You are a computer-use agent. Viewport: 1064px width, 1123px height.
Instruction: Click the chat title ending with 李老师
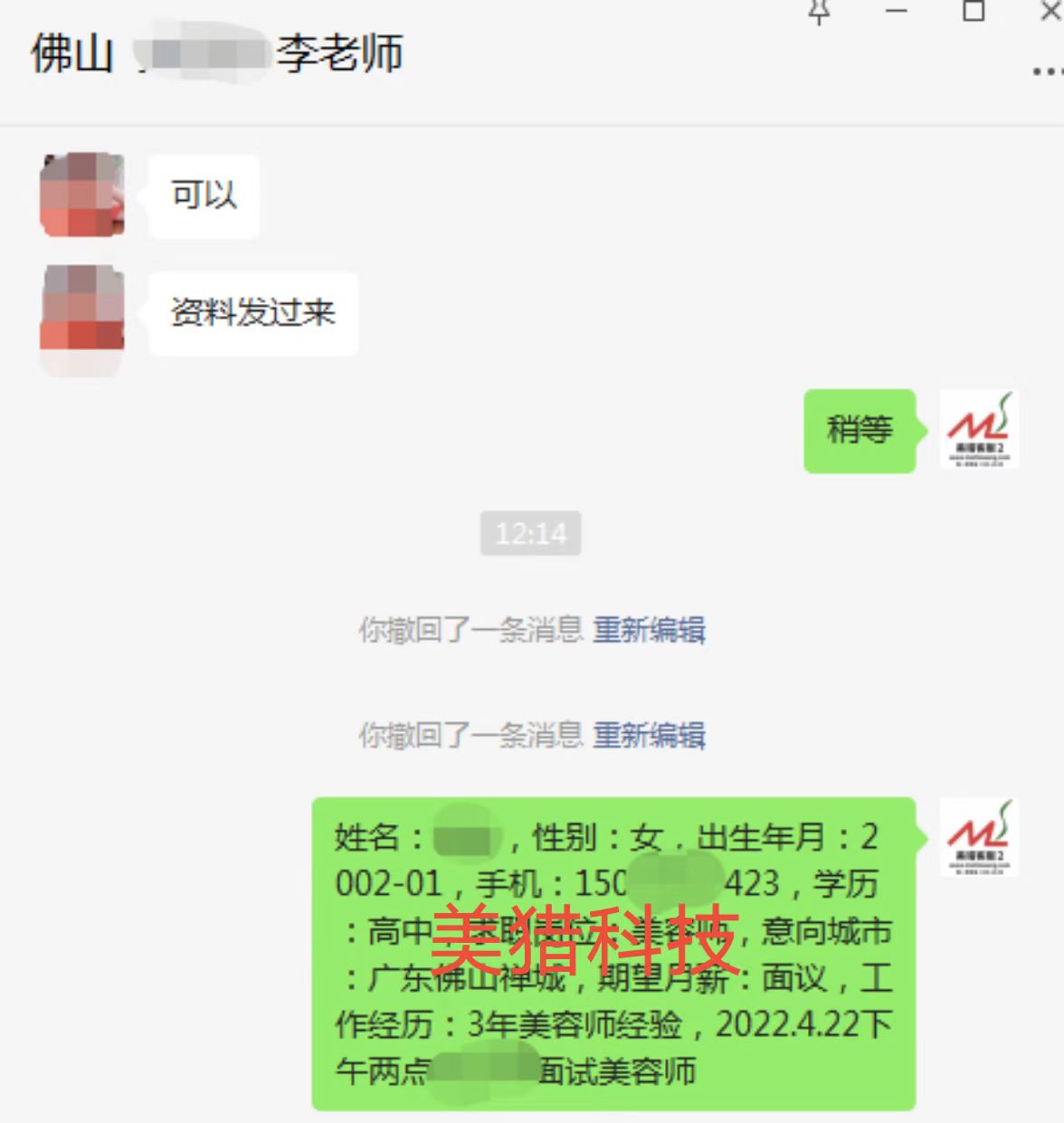tap(217, 53)
